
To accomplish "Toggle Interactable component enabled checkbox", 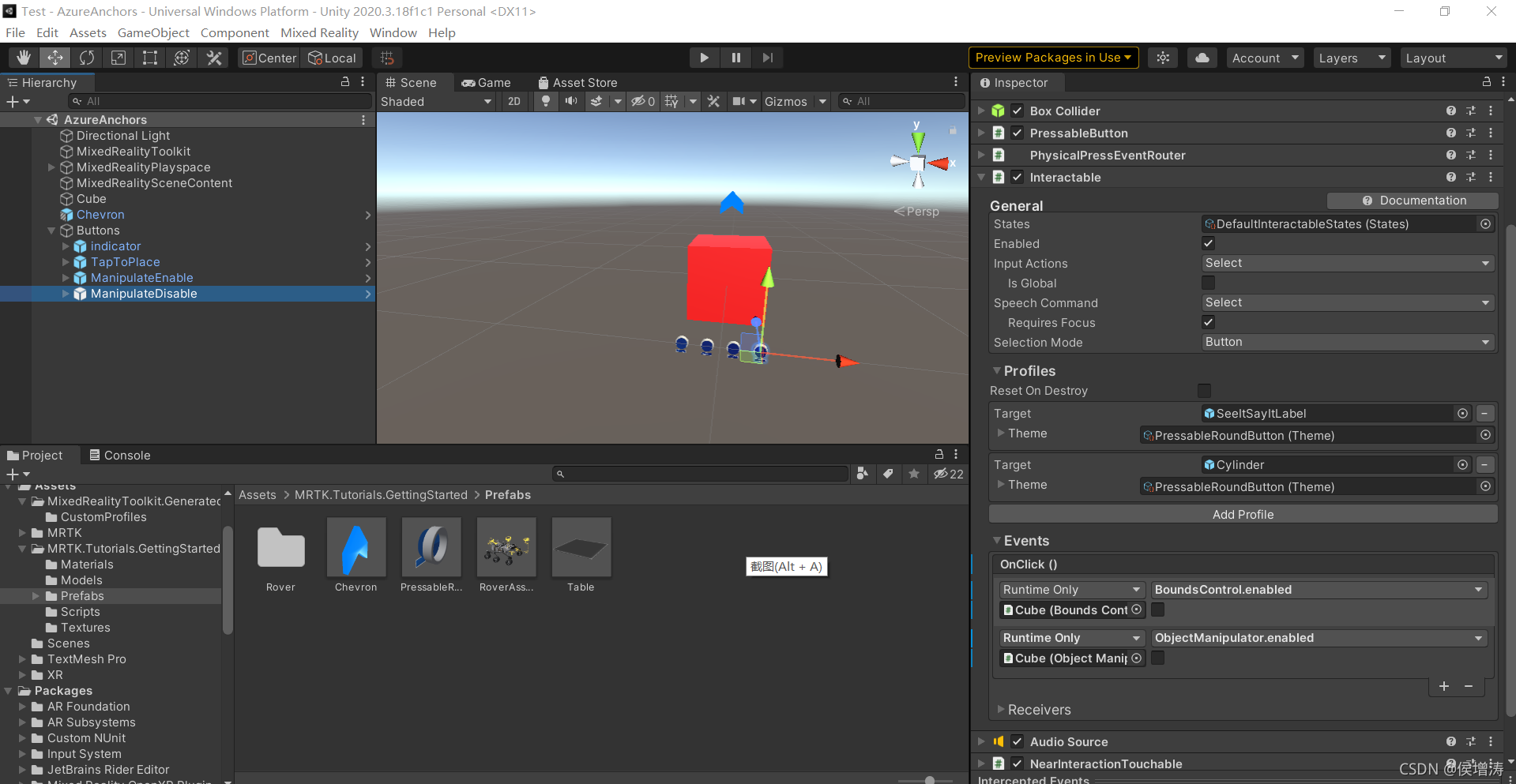I will point(1018,178).
